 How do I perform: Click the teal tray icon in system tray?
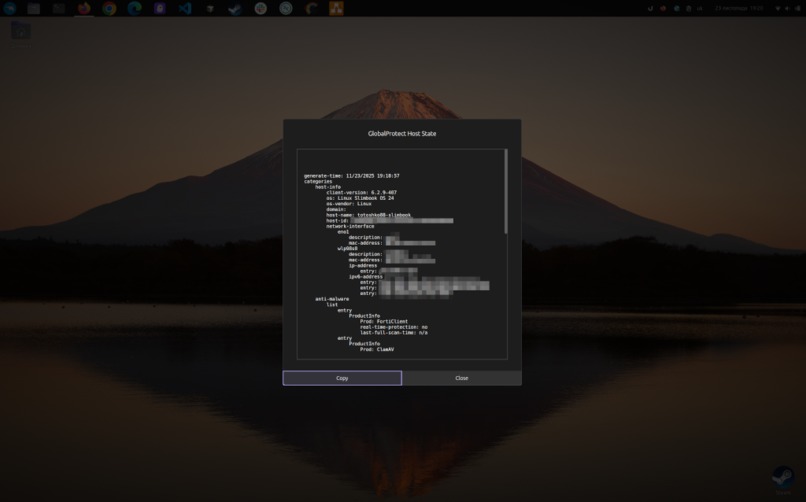point(676,8)
